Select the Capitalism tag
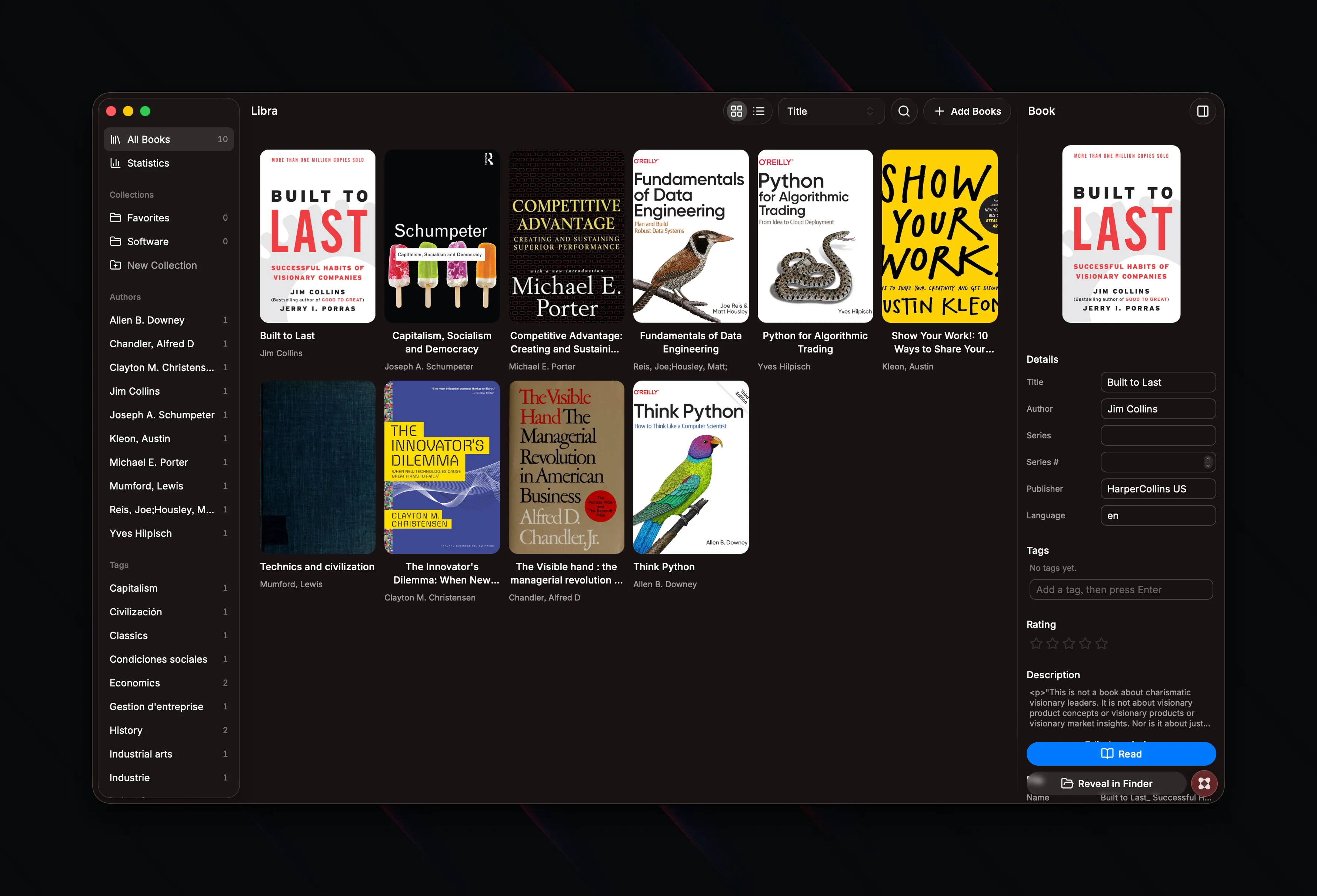 [x=169, y=588]
